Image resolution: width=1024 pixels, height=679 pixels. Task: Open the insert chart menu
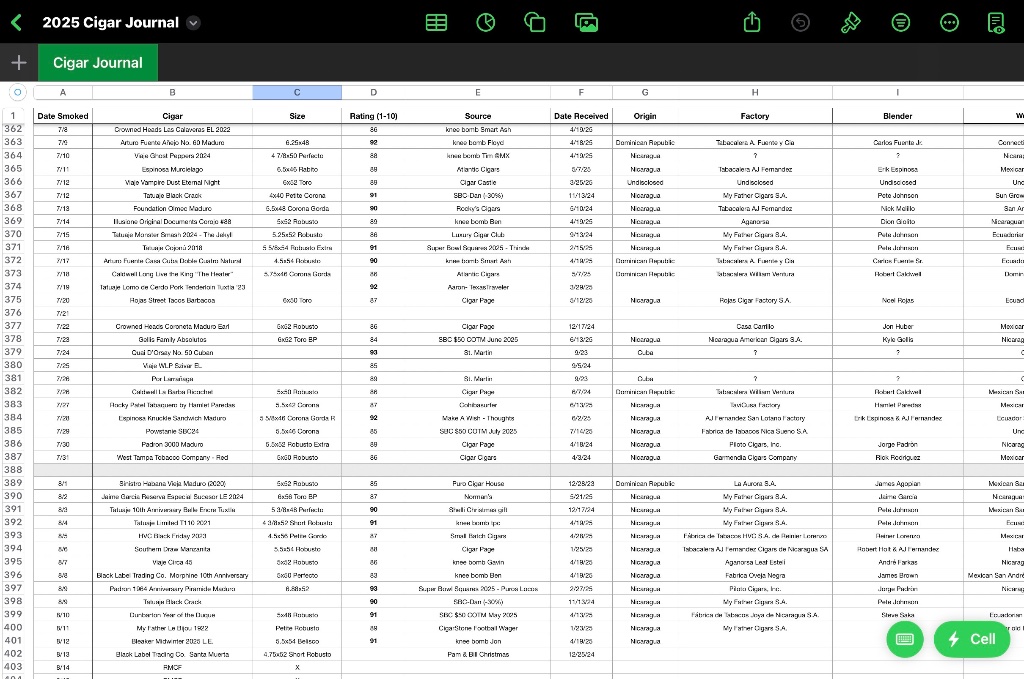pyautogui.click(x=485, y=22)
